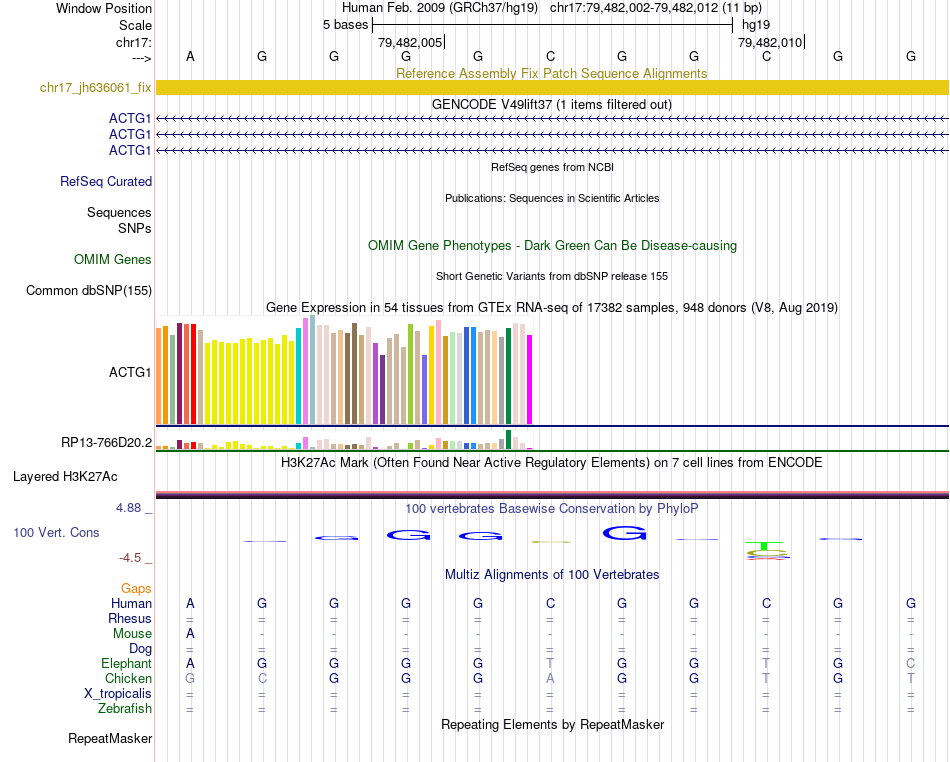The height and width of the screenshot is (762, 950).
Task: Select the Dog species row label
Action: point(140,649)
